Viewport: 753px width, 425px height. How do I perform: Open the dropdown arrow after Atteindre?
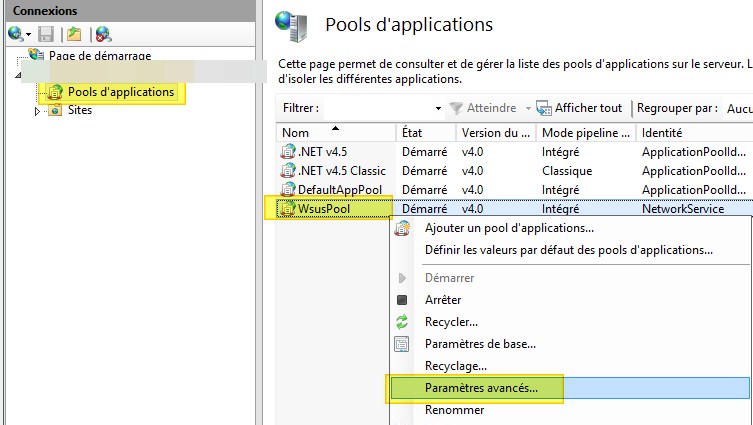click(x=528, y=109)
